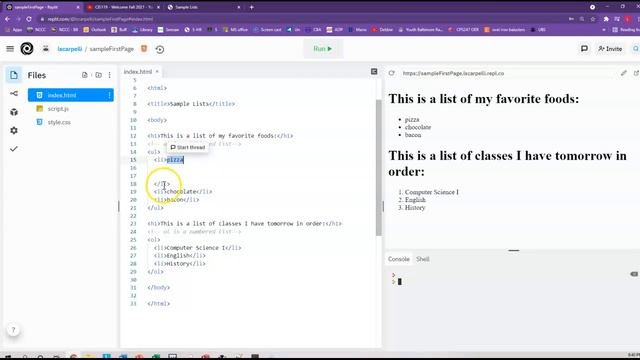The image size is (640, 360).
Task: Open a new browser tab
Action: coord(251,7)
